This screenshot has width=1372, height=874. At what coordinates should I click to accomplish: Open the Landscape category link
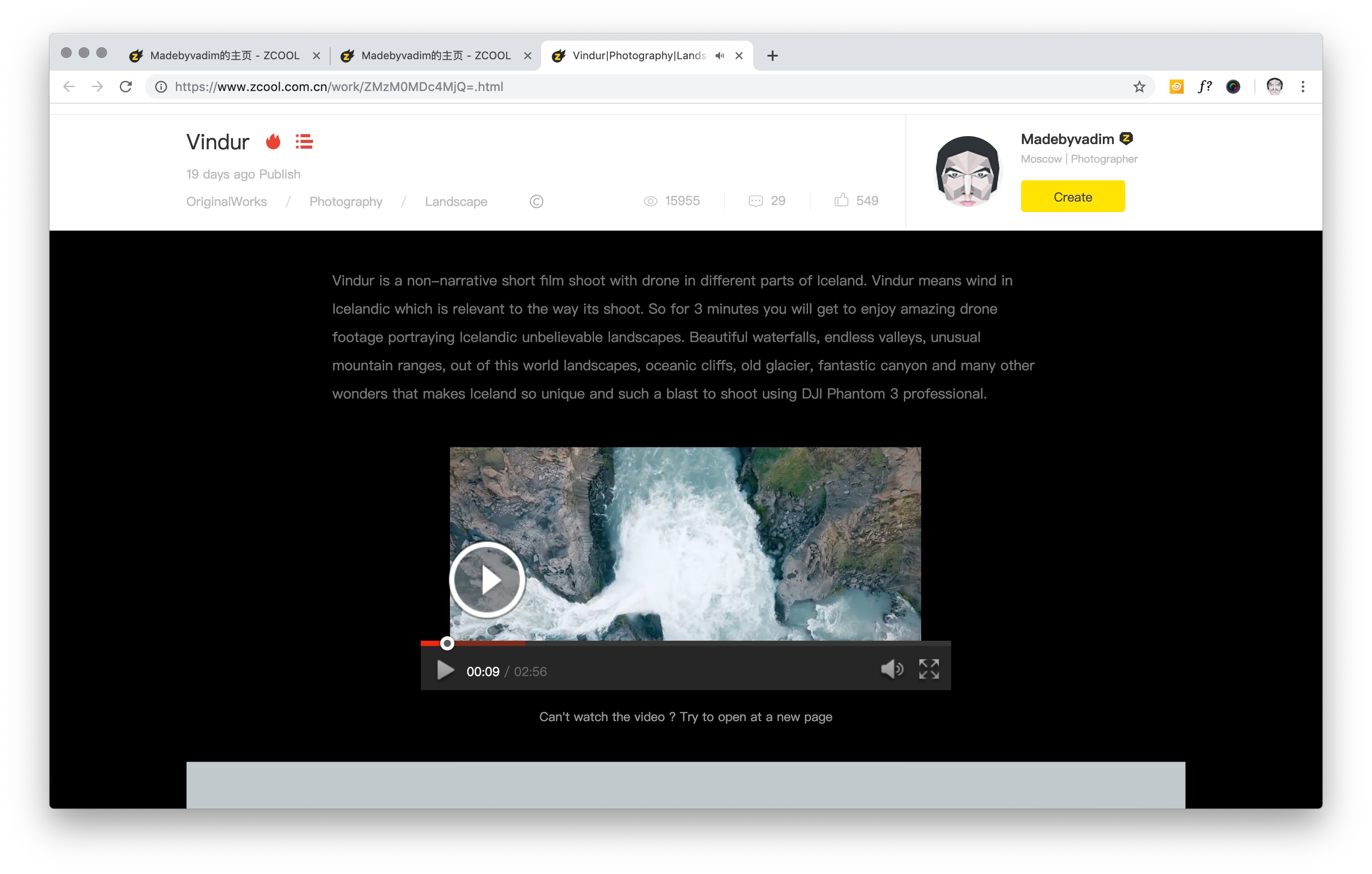[456, 201]
